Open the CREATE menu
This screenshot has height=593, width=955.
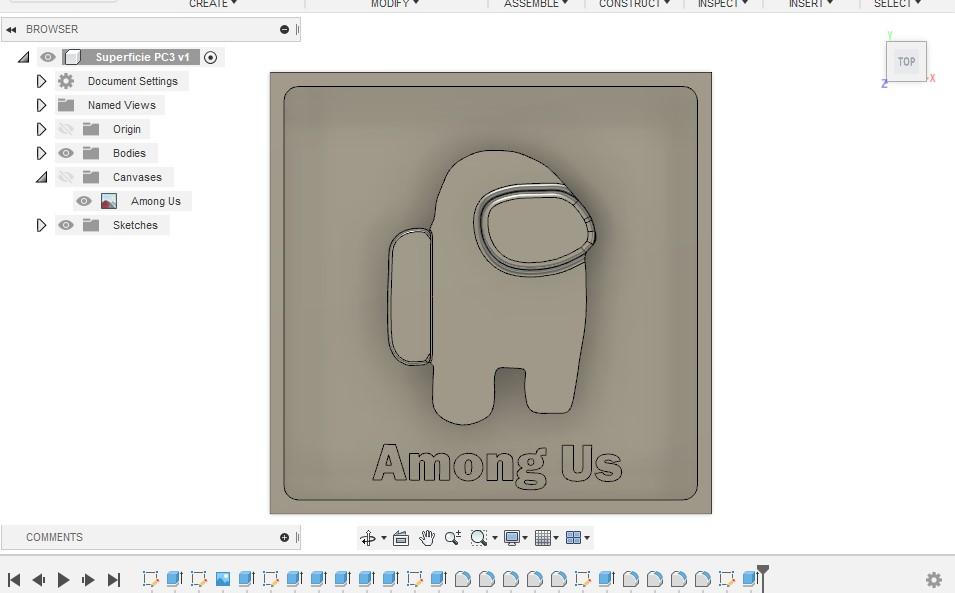[x=213, y=4]
